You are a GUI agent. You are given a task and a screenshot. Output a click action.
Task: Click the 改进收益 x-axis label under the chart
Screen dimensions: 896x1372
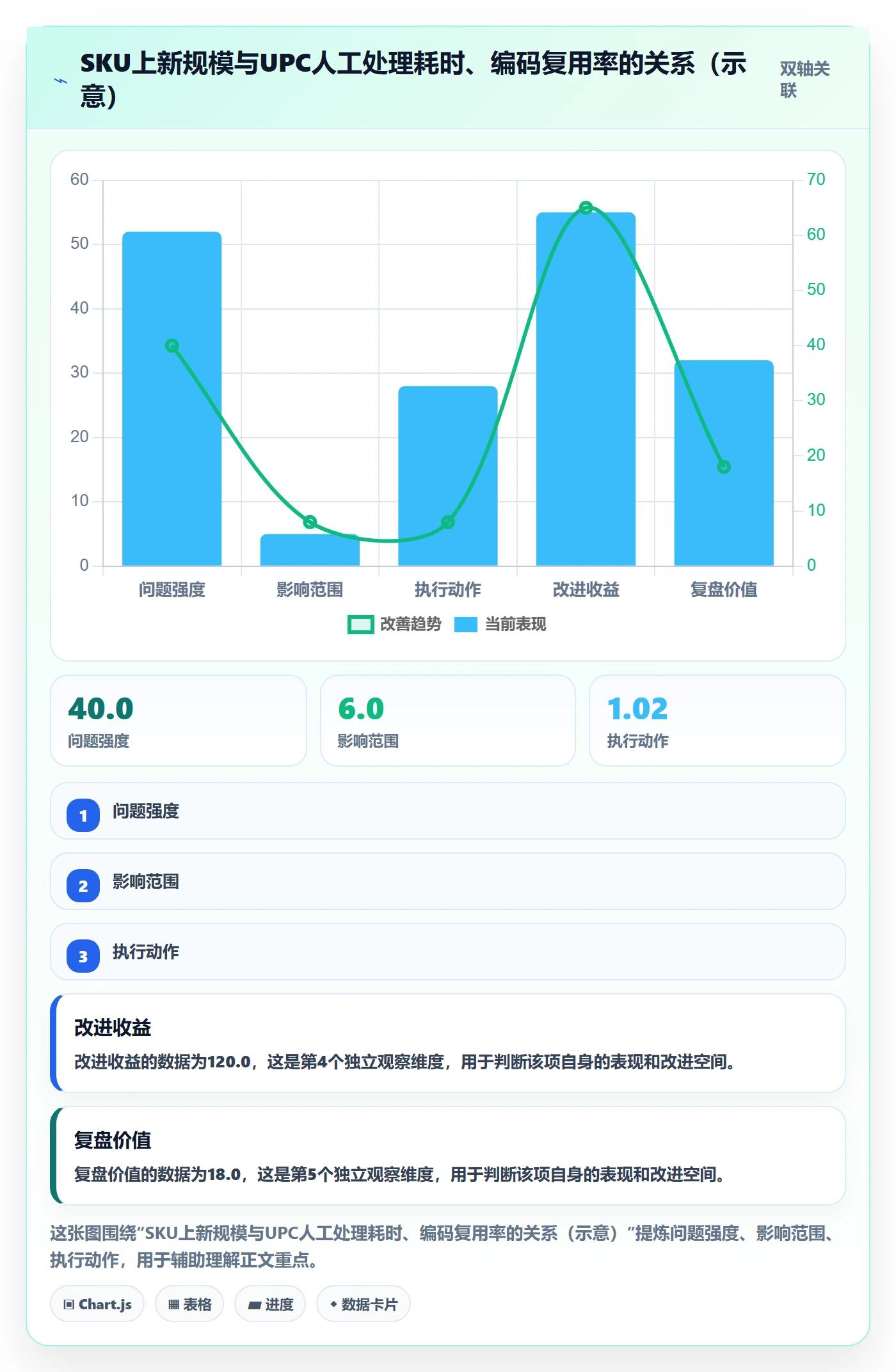coord(586,589)
